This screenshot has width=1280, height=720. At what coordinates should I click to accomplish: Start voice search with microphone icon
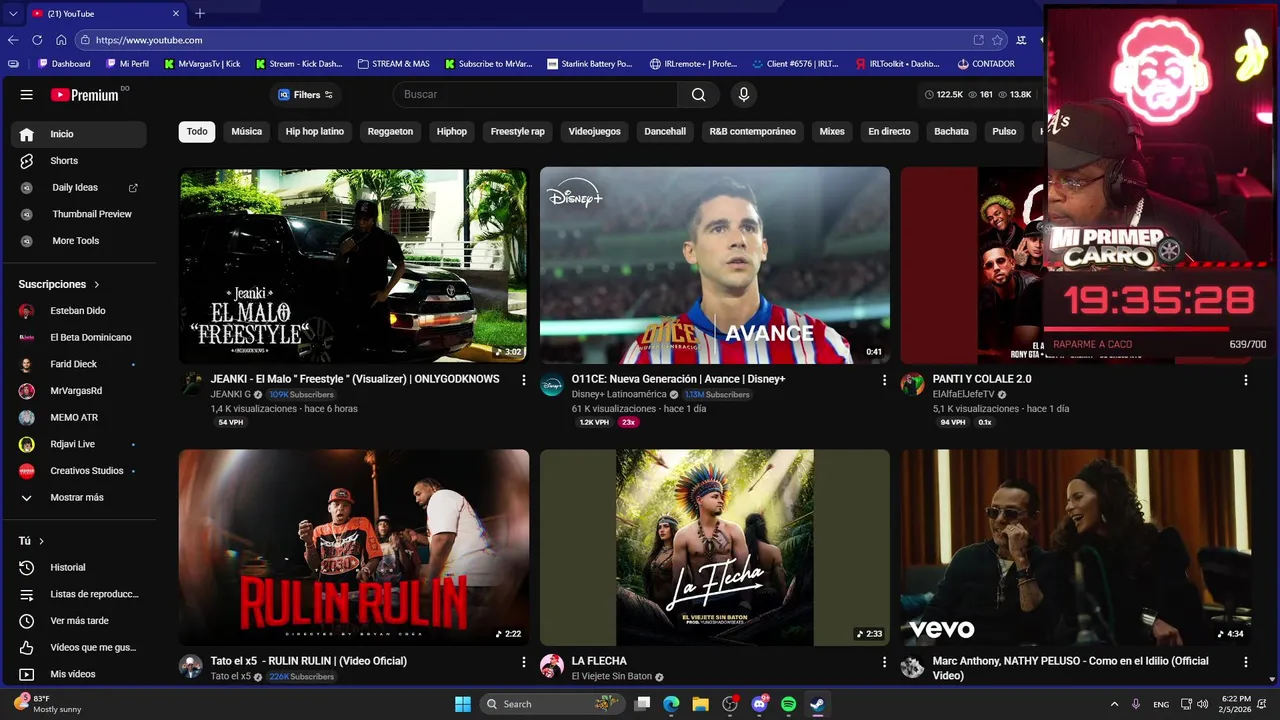point(743,95)
